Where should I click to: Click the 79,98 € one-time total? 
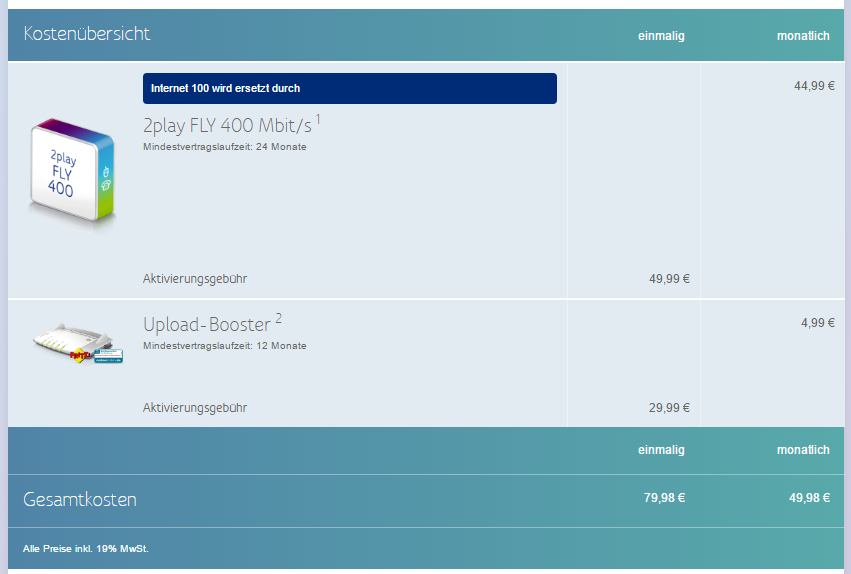(x=664, y=498)
